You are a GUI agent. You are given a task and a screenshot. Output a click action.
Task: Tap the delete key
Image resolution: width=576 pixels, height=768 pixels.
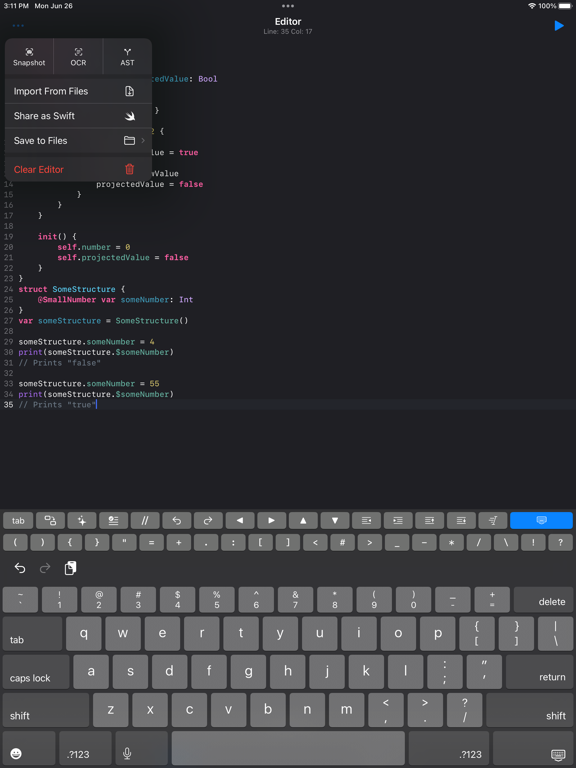pyautogui.click(x=544, y=600)
